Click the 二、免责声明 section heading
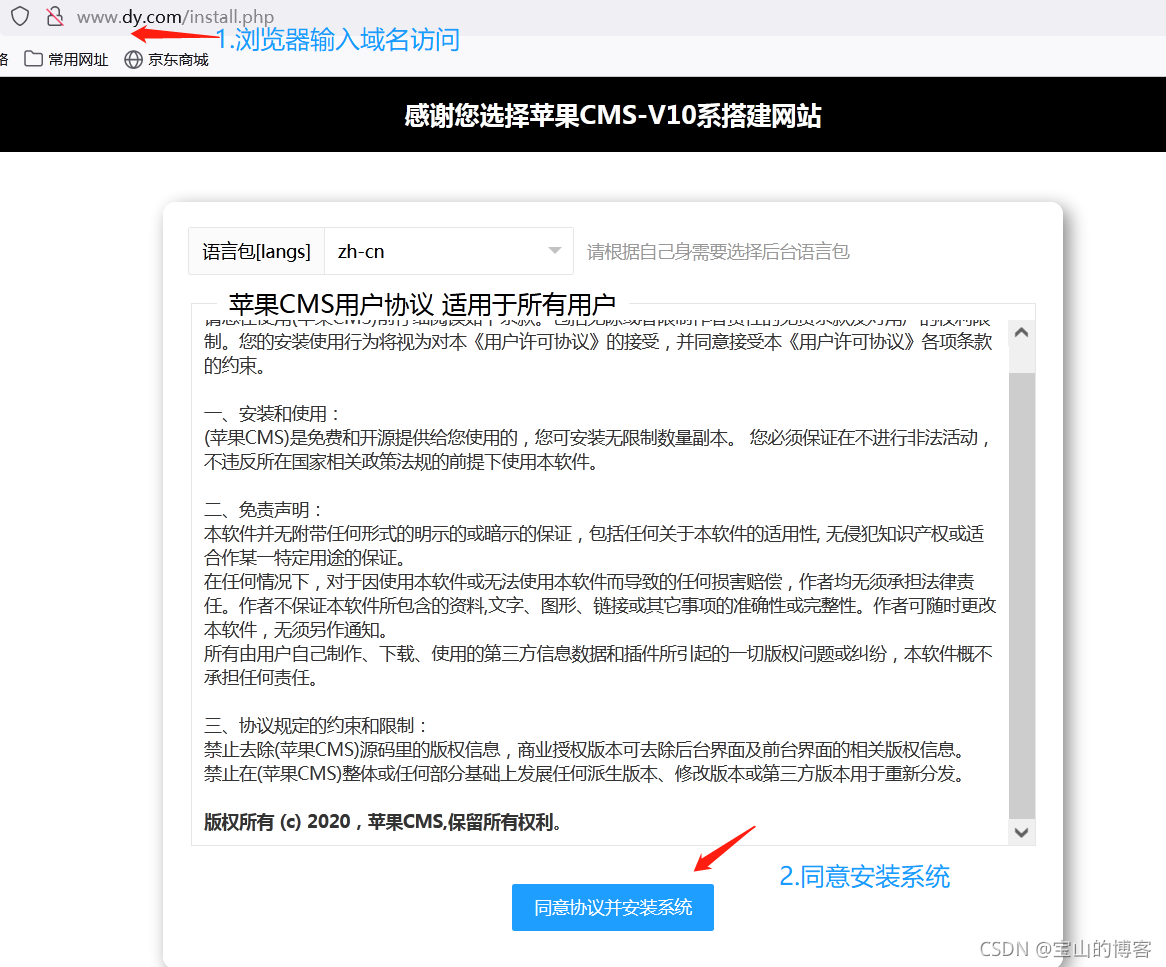This screenshot has height=967, width=1166. pos(264,510)
